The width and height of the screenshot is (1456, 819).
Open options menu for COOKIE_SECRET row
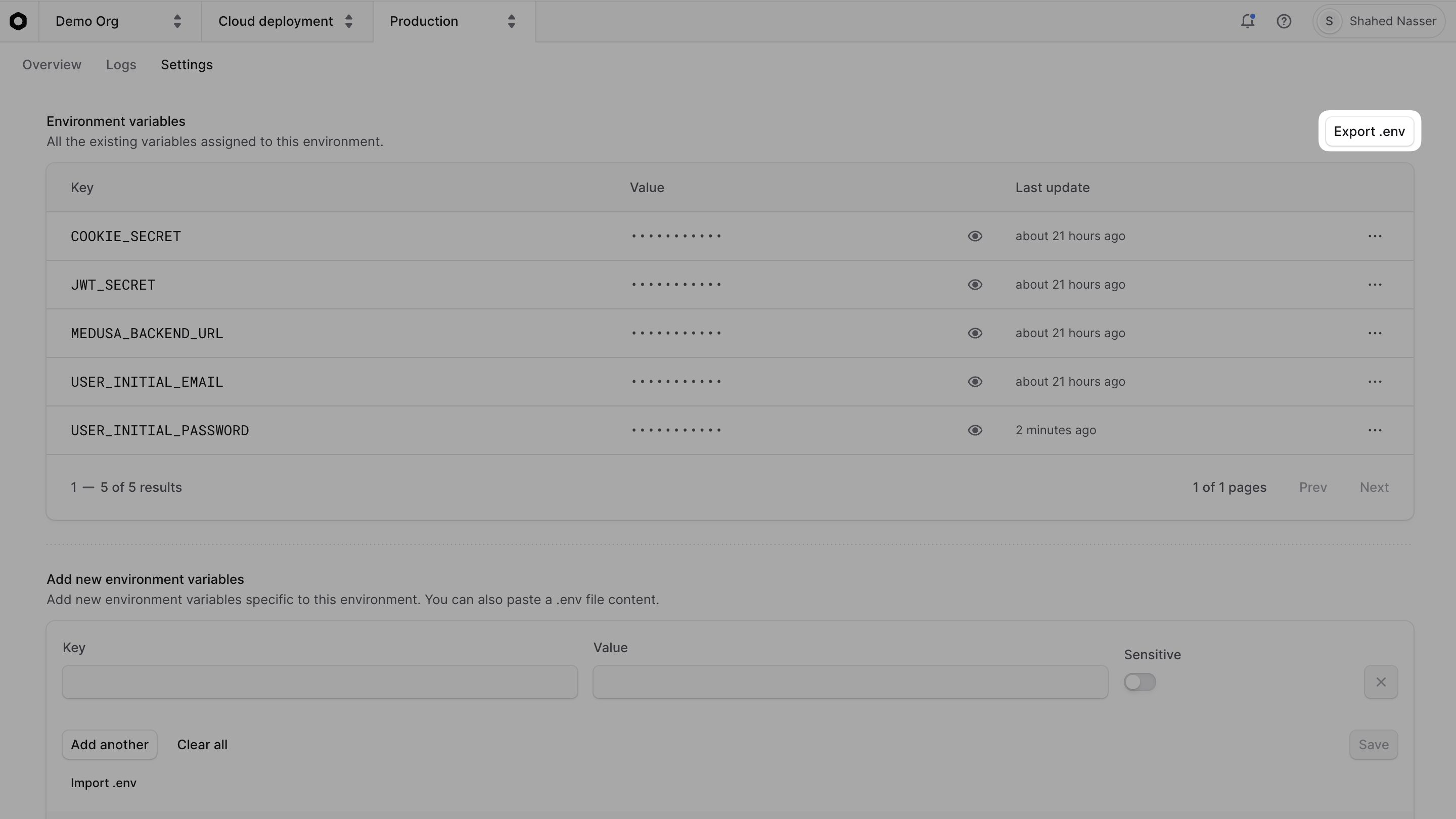[x=1375, y=236]
